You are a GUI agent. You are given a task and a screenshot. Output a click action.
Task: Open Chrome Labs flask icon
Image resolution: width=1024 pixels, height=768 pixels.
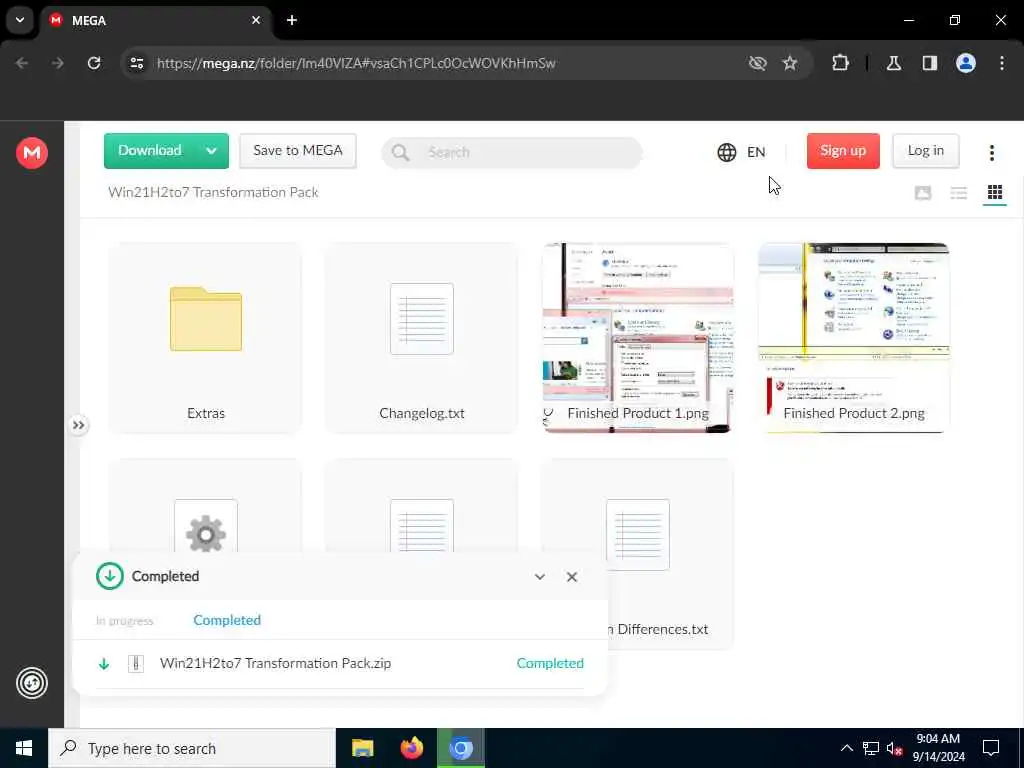coord(894,63)
